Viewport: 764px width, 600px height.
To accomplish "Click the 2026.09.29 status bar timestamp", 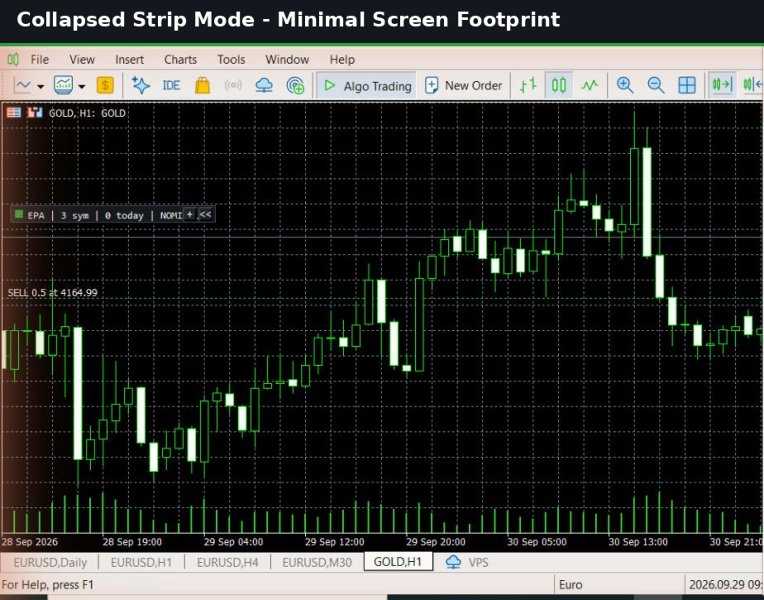I will [725, 585].
